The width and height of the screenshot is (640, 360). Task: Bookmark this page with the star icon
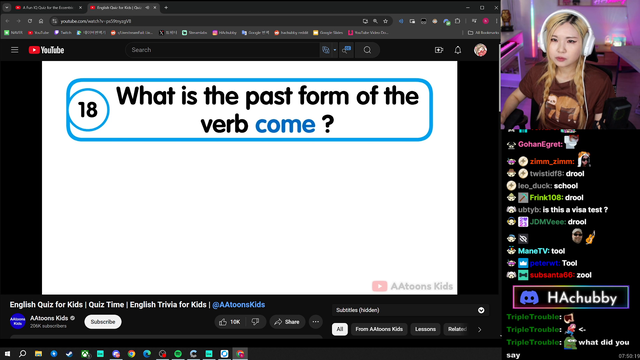click(385, 21)
